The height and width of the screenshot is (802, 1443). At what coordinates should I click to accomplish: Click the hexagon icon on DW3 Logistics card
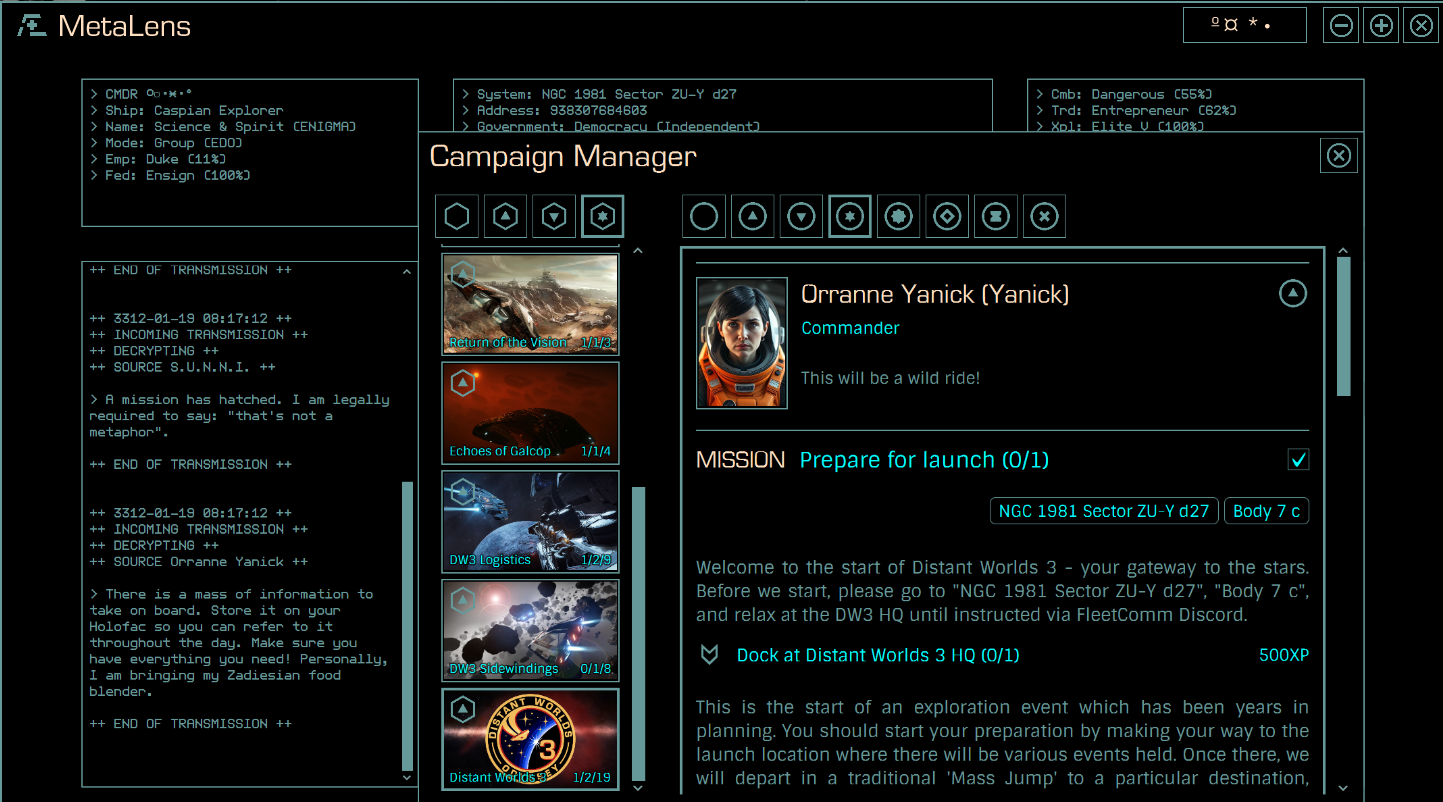pyautogui.click(x=462, y=491)
